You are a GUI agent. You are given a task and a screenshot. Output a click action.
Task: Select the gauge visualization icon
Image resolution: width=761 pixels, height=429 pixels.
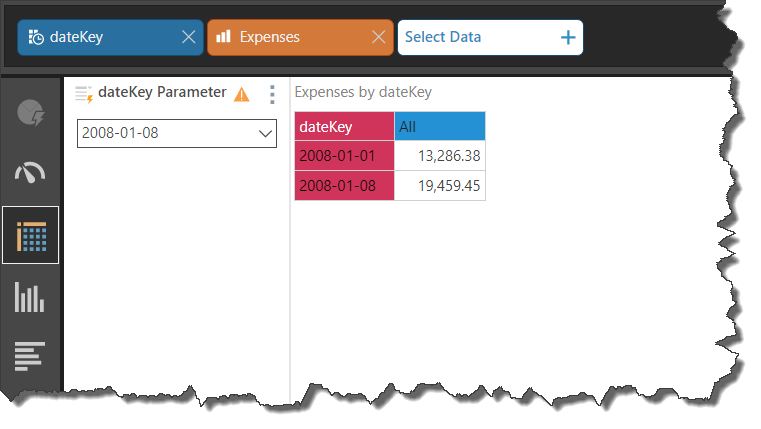point(31,173)
